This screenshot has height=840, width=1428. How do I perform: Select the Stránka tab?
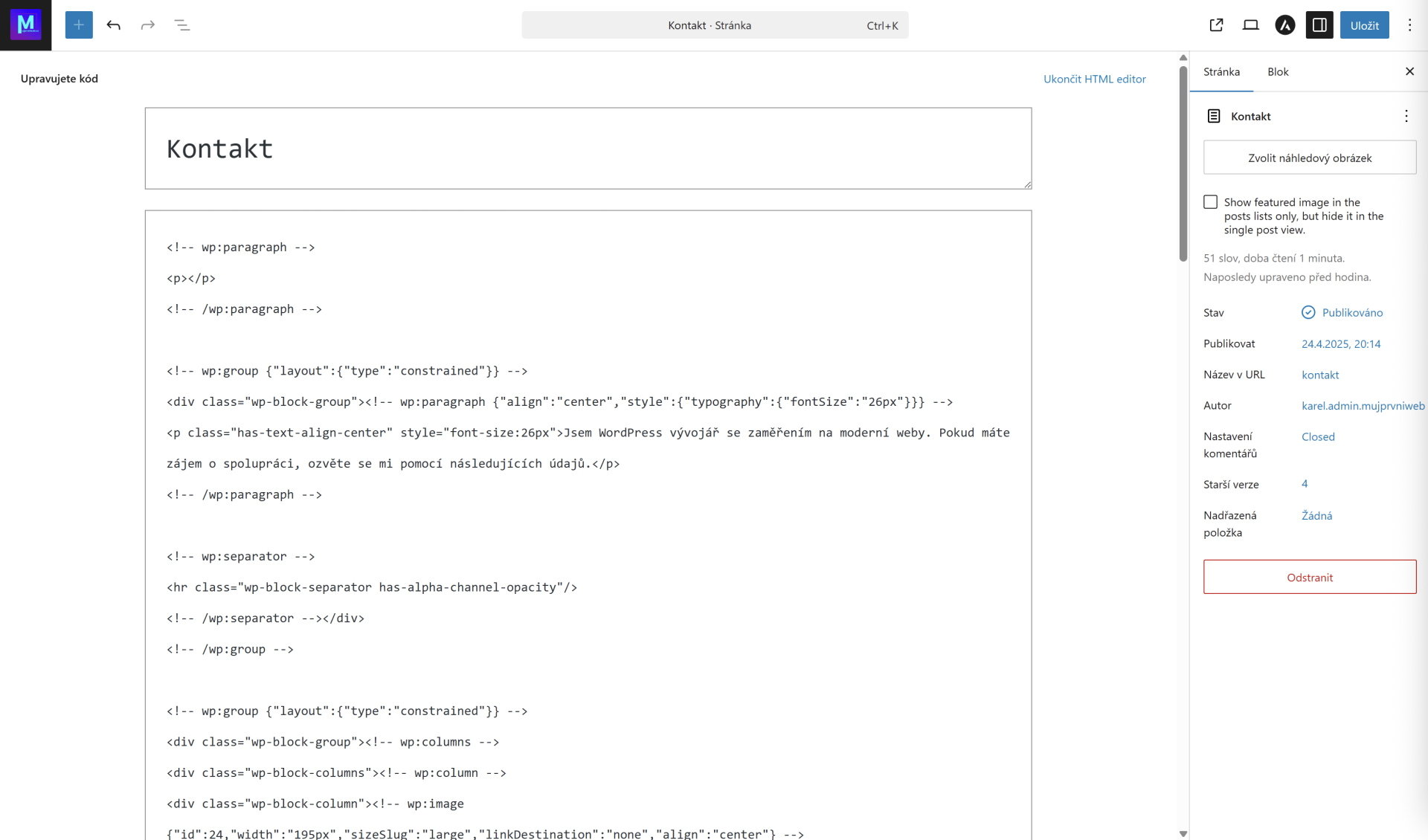tap(1222, 71)
